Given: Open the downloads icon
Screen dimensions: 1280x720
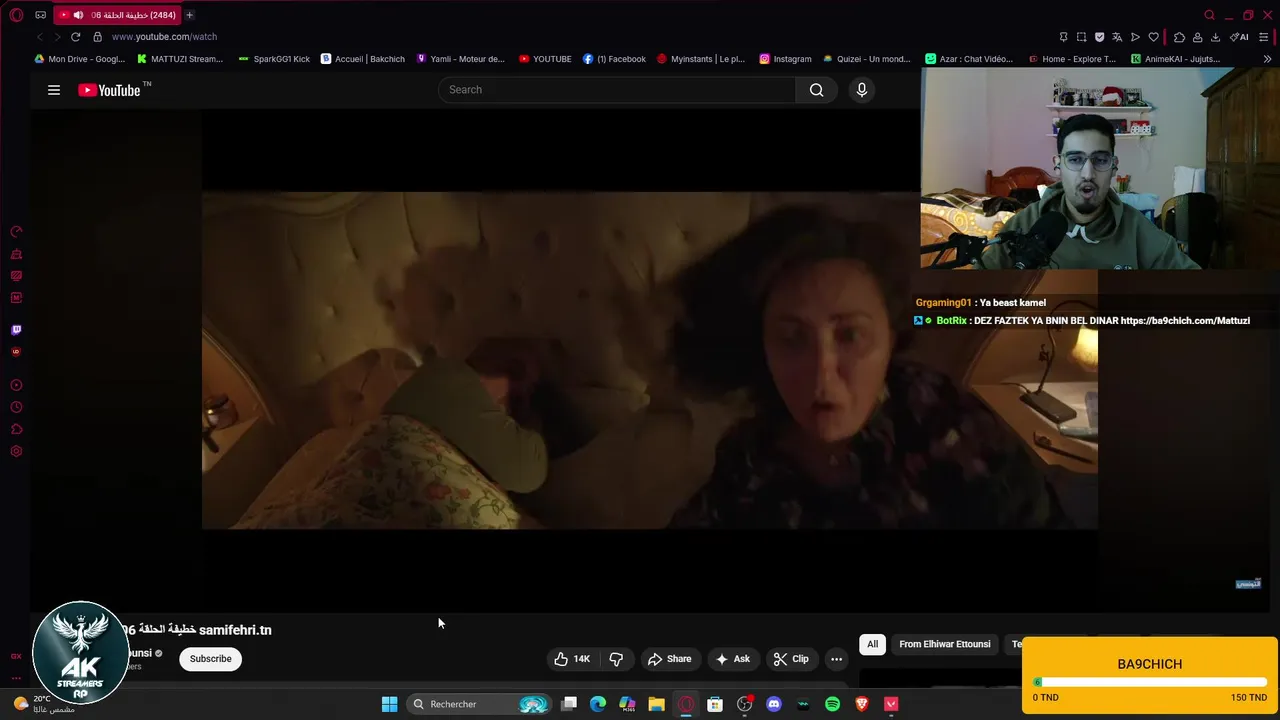Looking at the screenshot, I should pyautogui.click(x=1215, y=37).
